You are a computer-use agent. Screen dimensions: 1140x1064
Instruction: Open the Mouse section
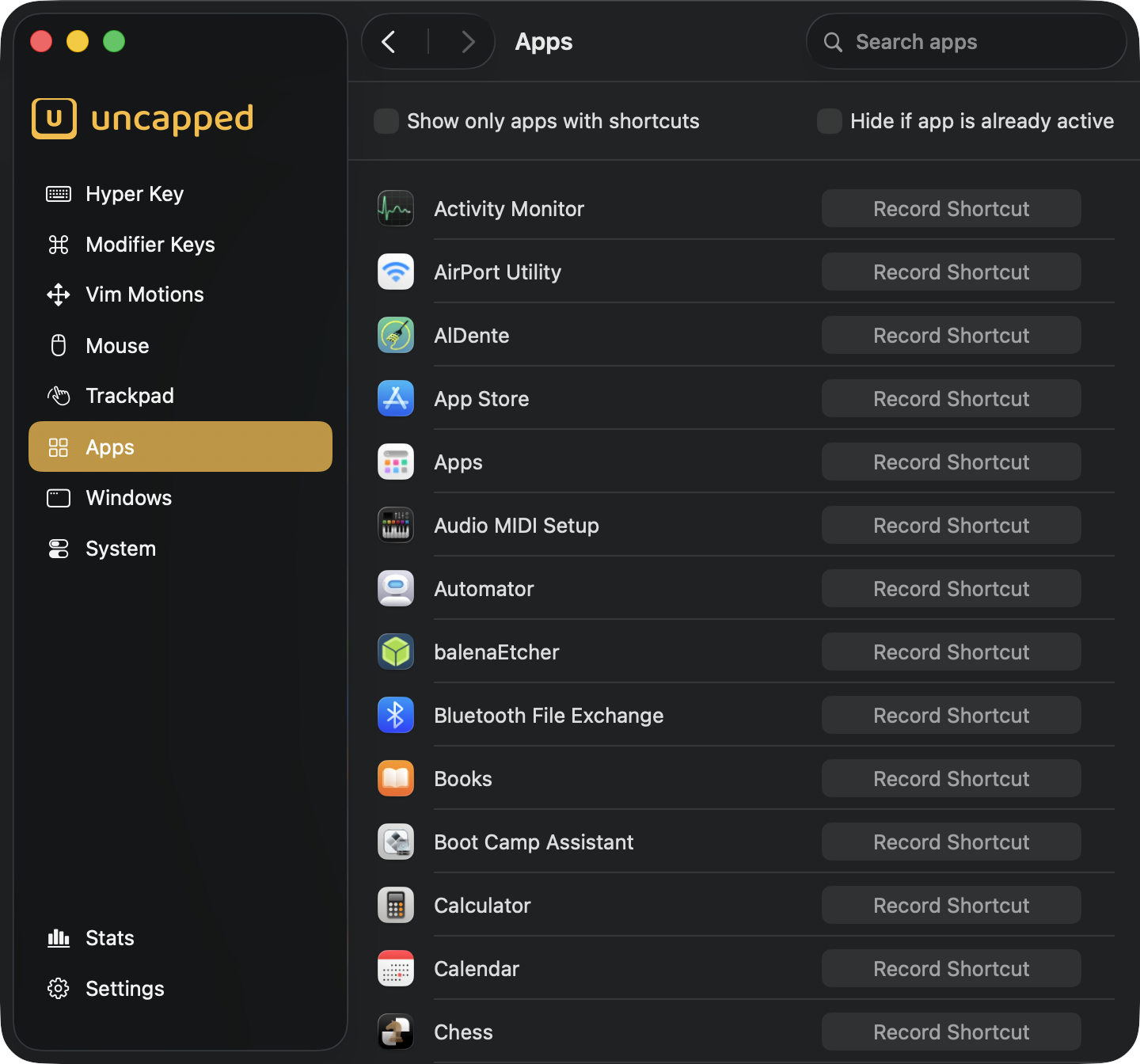pyautogui.click(x=180, y=346)
